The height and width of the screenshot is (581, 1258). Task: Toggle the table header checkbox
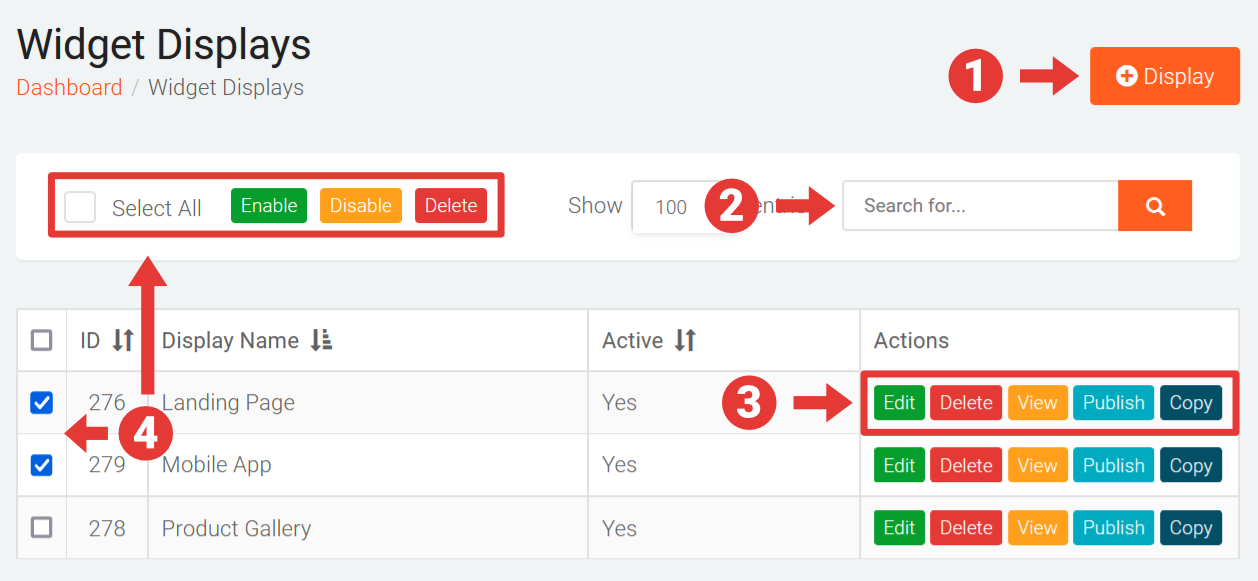point(42,341)
